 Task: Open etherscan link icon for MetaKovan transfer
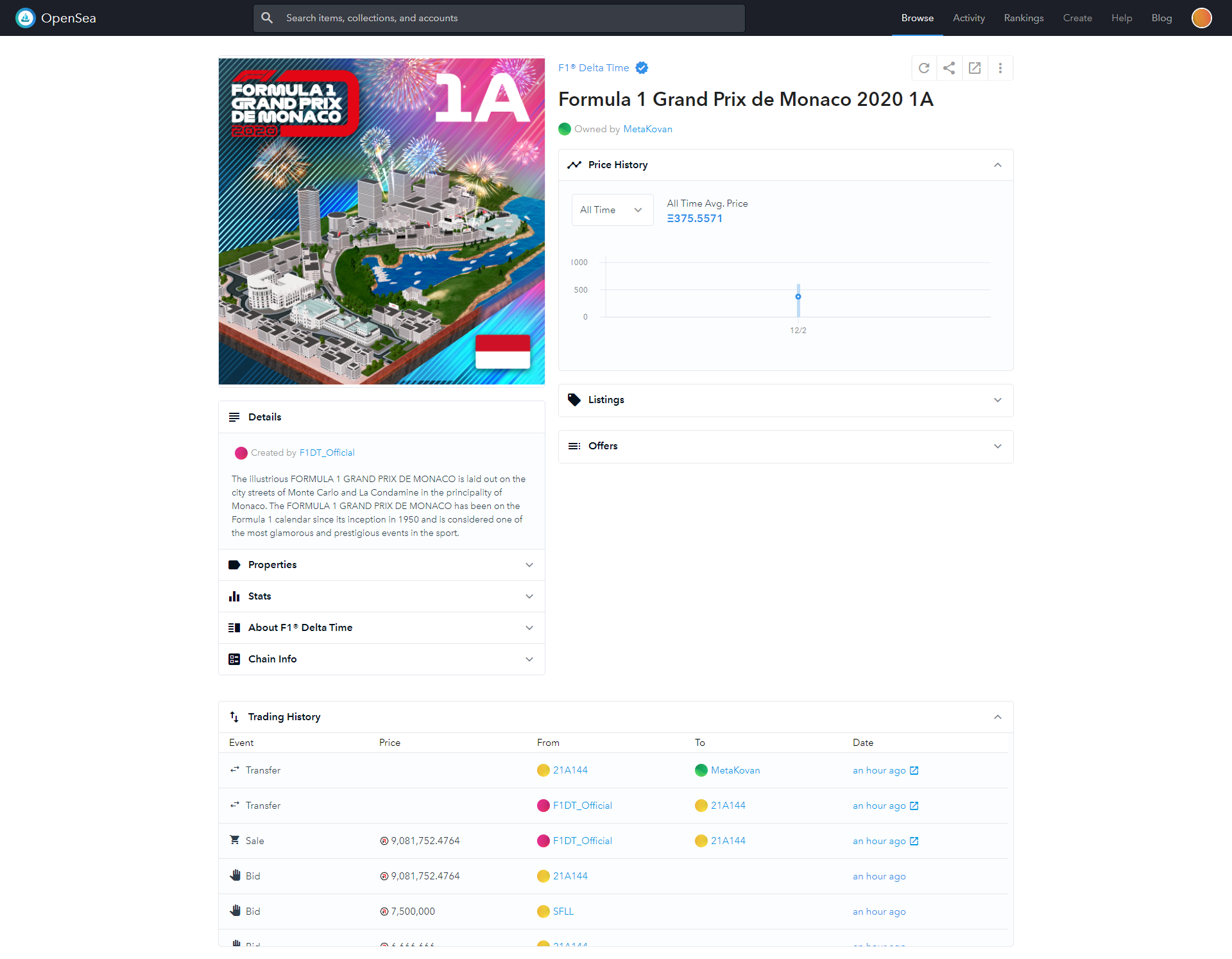pos(914,770)
